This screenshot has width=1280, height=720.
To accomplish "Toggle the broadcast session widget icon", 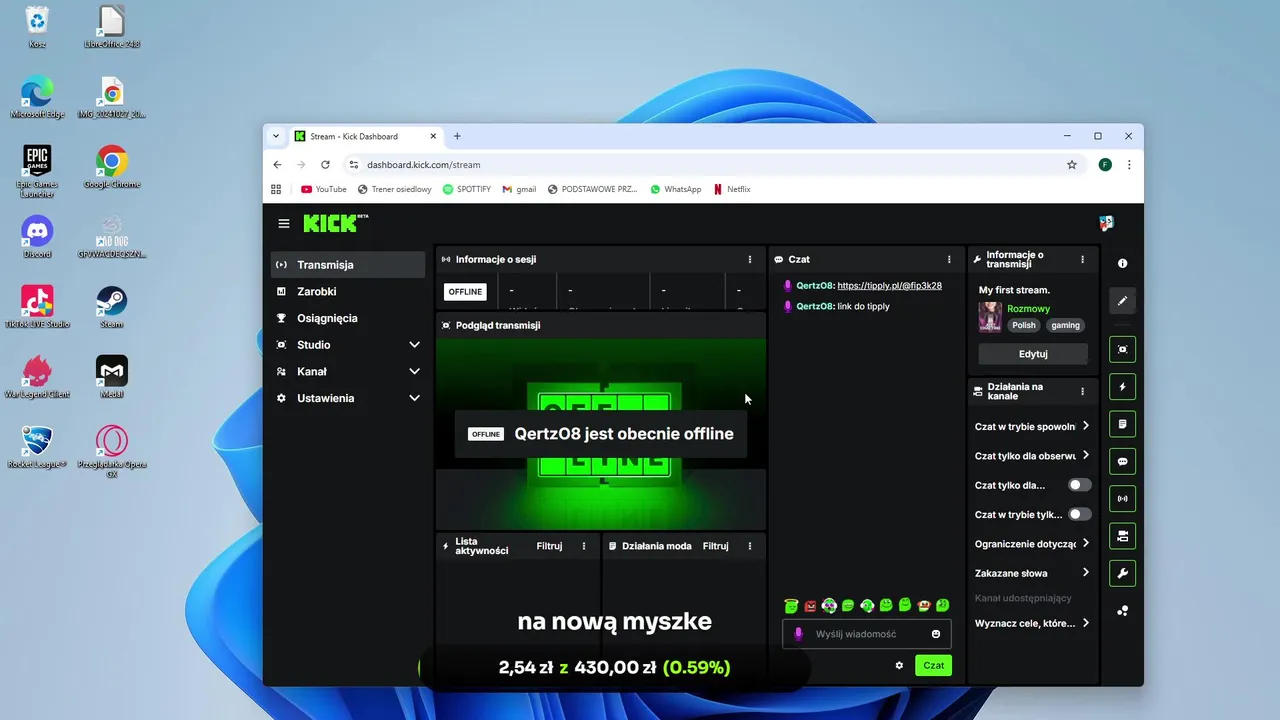I will [1122, 499].
